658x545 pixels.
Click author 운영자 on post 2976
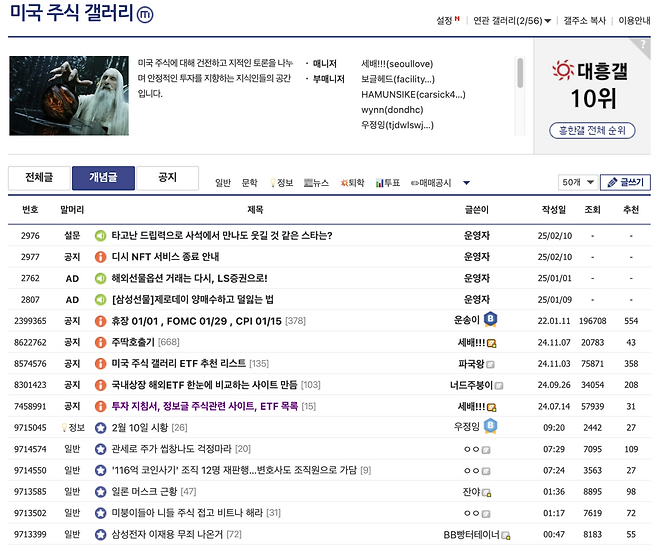(x=477, y=235)
